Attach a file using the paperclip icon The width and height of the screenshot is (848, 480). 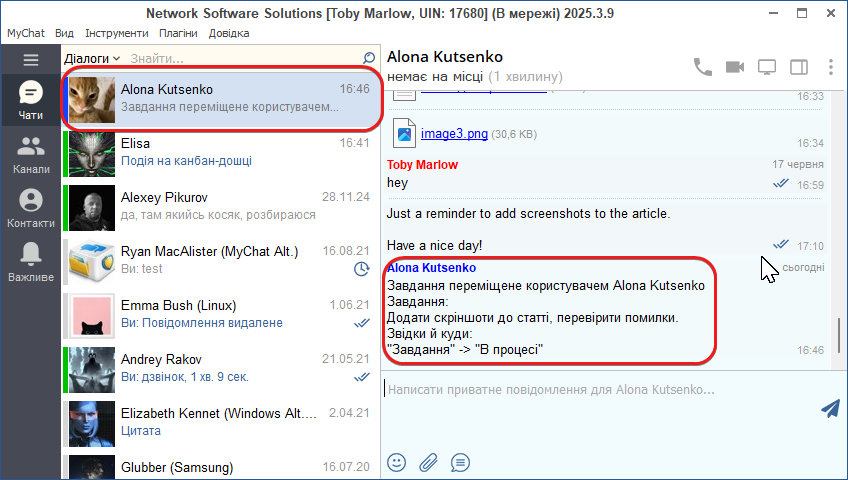(428, 462)
